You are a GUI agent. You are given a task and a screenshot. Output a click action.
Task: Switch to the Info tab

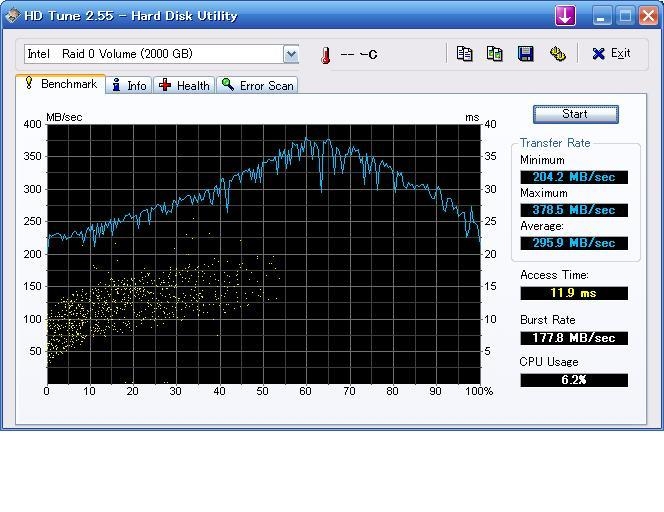pos(129,86)
